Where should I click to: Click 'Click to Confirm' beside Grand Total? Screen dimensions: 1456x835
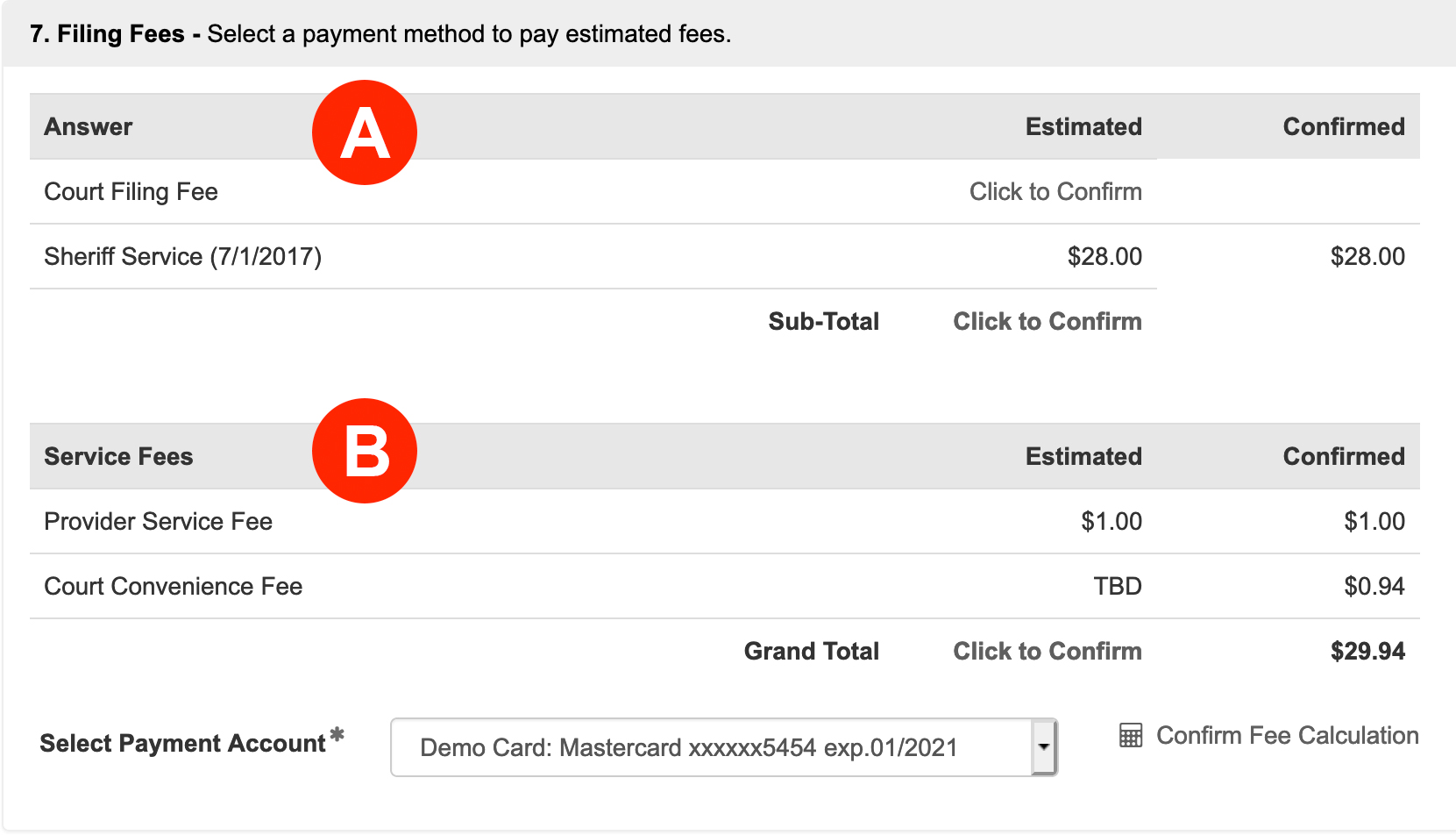coord(1046,651)
